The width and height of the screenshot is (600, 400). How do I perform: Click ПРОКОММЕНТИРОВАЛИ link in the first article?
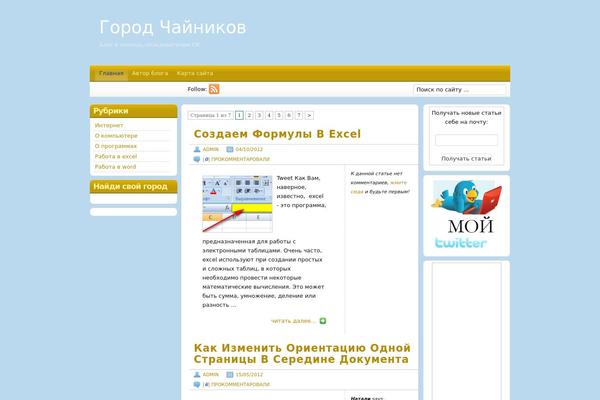[x=241, y=159]
